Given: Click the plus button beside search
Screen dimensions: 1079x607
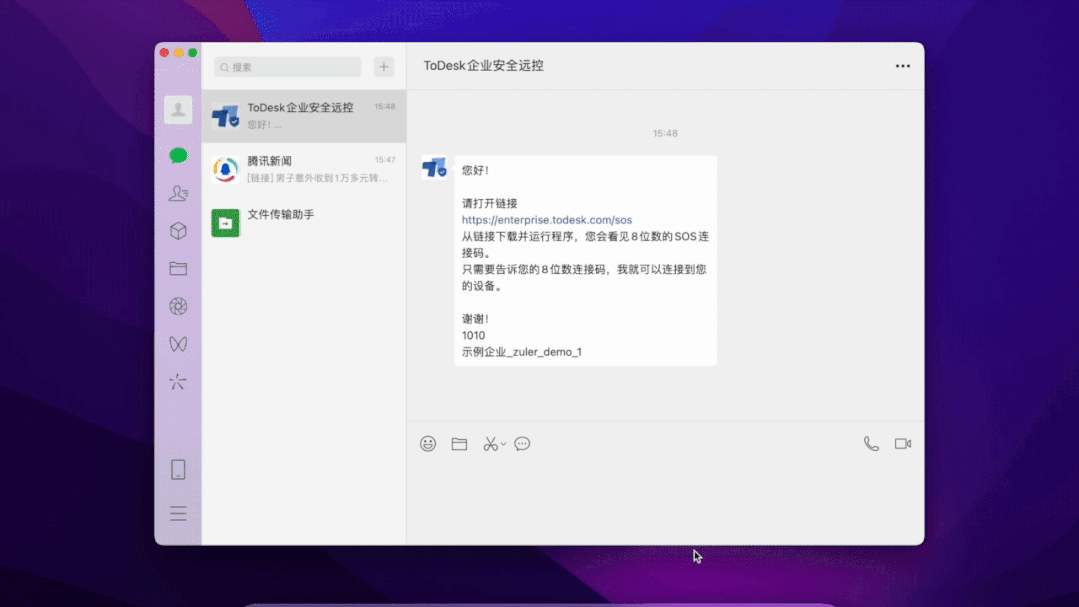Looking at the screenshot, I should pyautogui.click(x=384, y=67).
